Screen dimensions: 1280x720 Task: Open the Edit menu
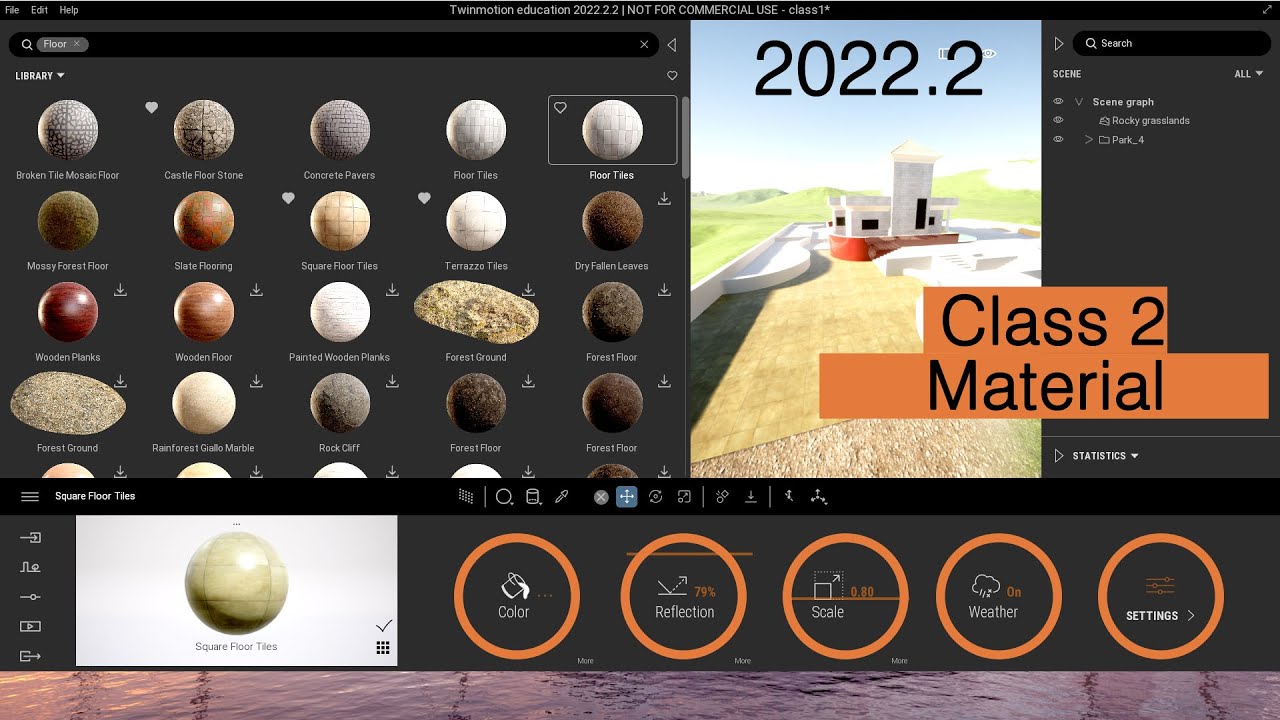(39, 10)
